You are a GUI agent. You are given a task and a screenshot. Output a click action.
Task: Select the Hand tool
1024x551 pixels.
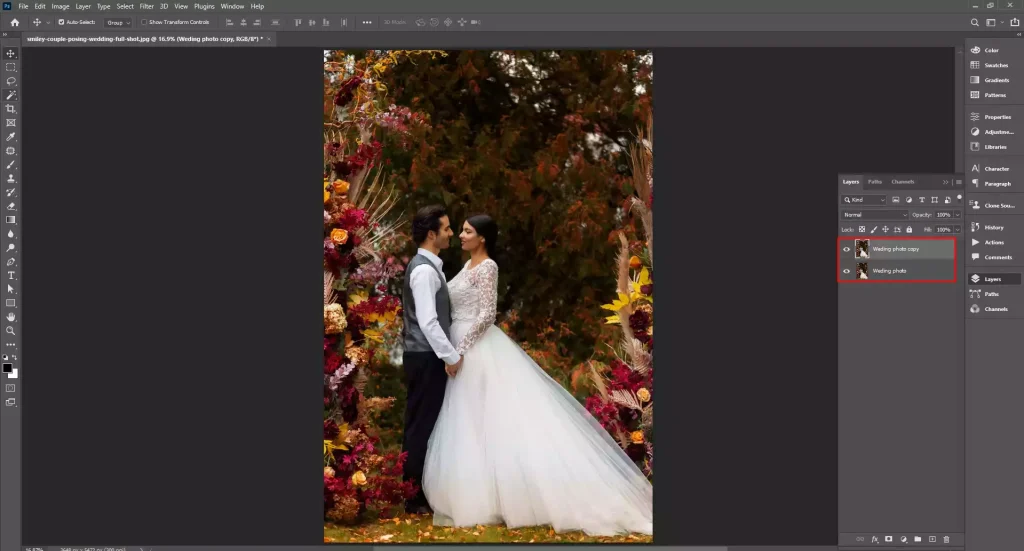point(10,317)
